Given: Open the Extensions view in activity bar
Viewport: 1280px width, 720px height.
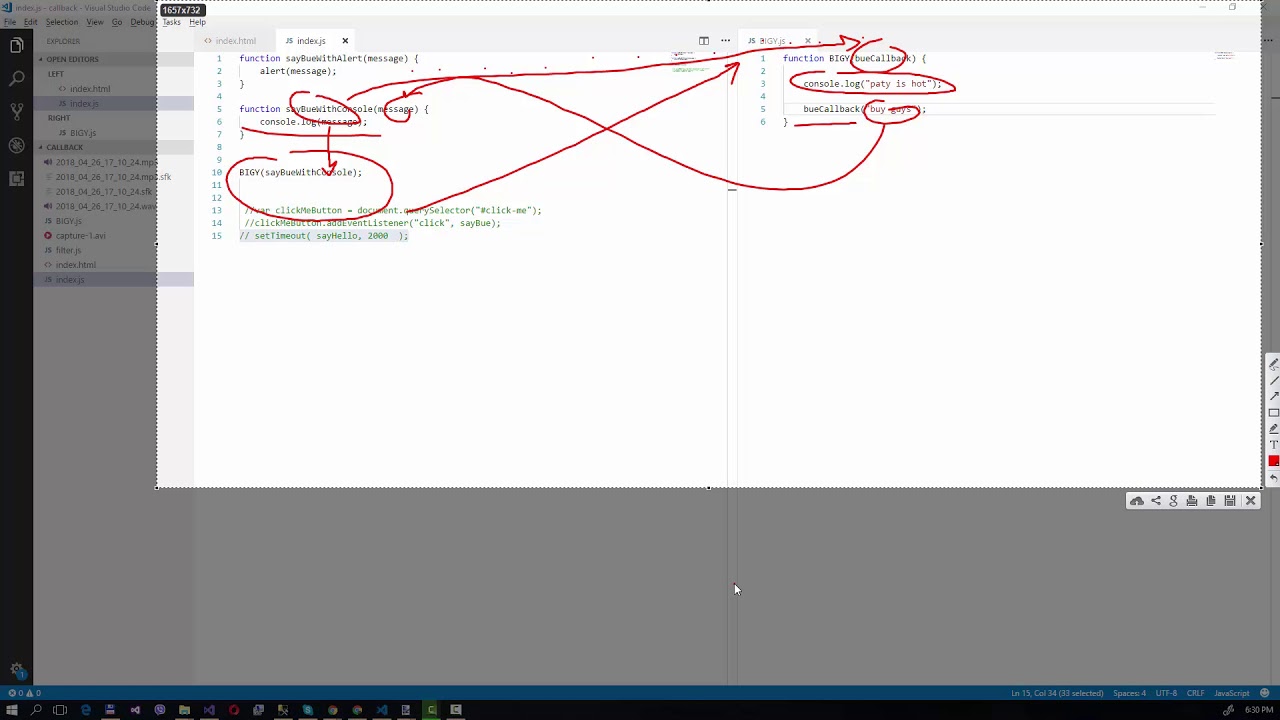Looking at the screenshot, I should tap(16, 178).
